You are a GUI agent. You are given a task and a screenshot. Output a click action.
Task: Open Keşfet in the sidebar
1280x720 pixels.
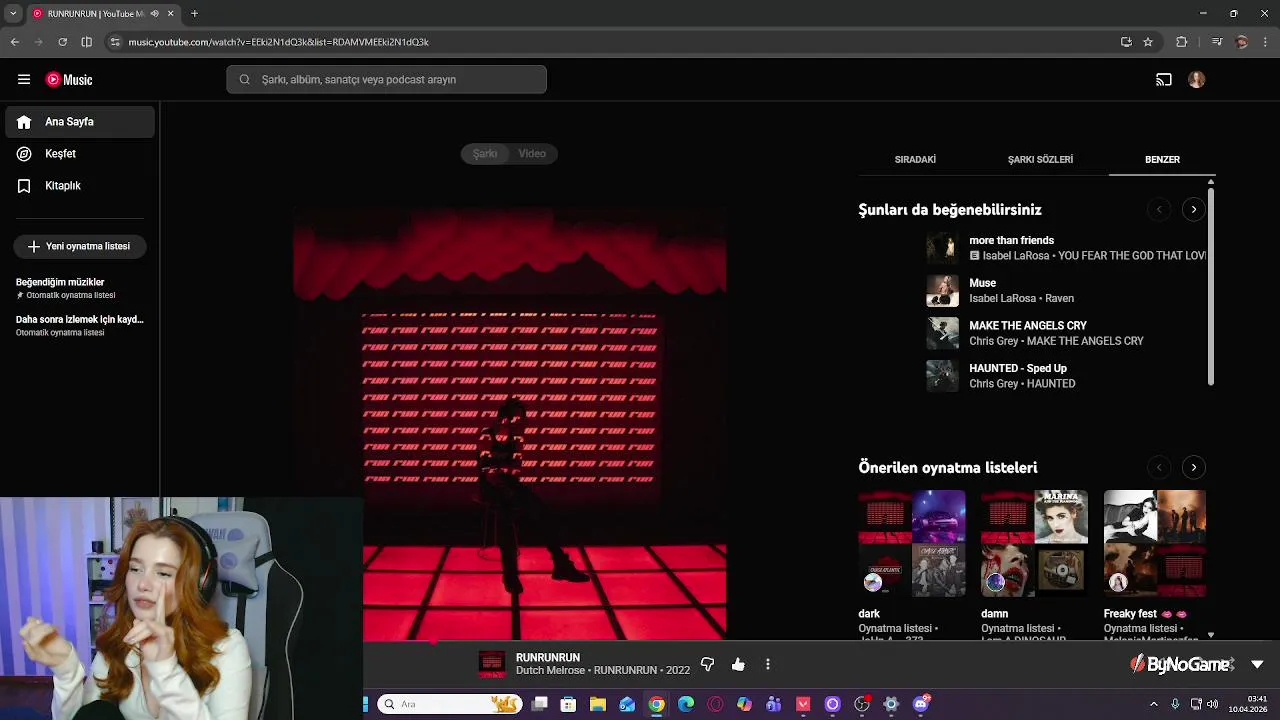tap(80, 154)
